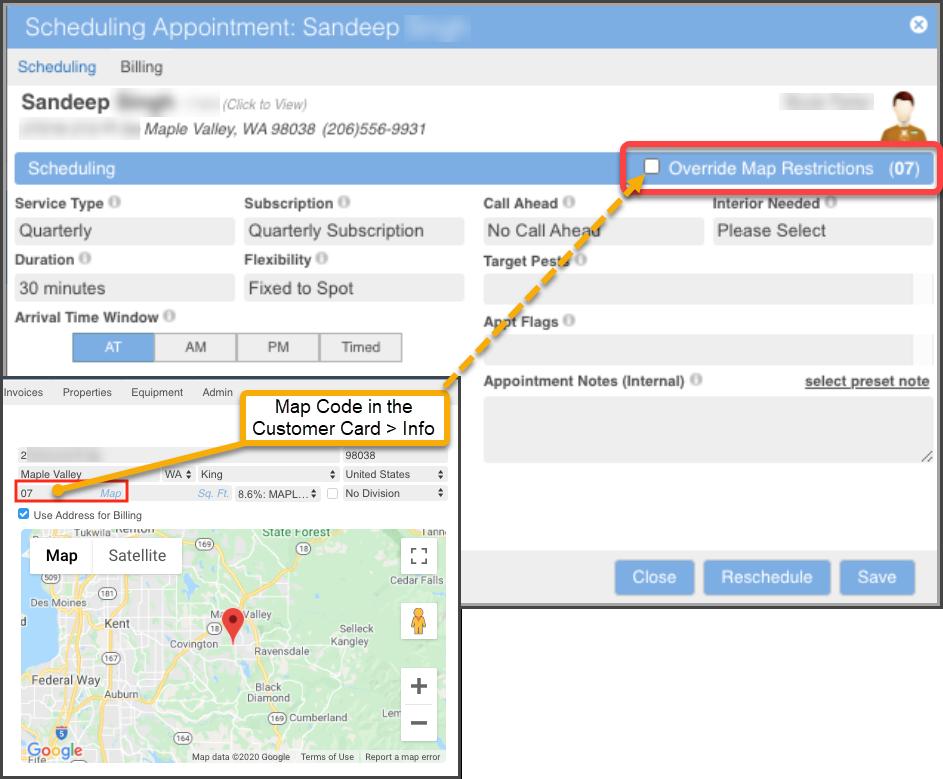The height and width of the screenshot is (779, 943).
Task: Enable Override Map Restrictions checkbox
Action: pos(652,167)
